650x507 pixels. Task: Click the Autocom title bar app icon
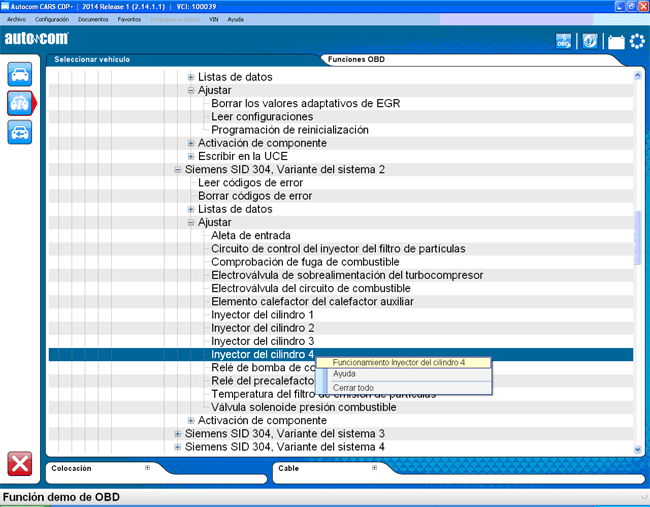coord(5,6)
